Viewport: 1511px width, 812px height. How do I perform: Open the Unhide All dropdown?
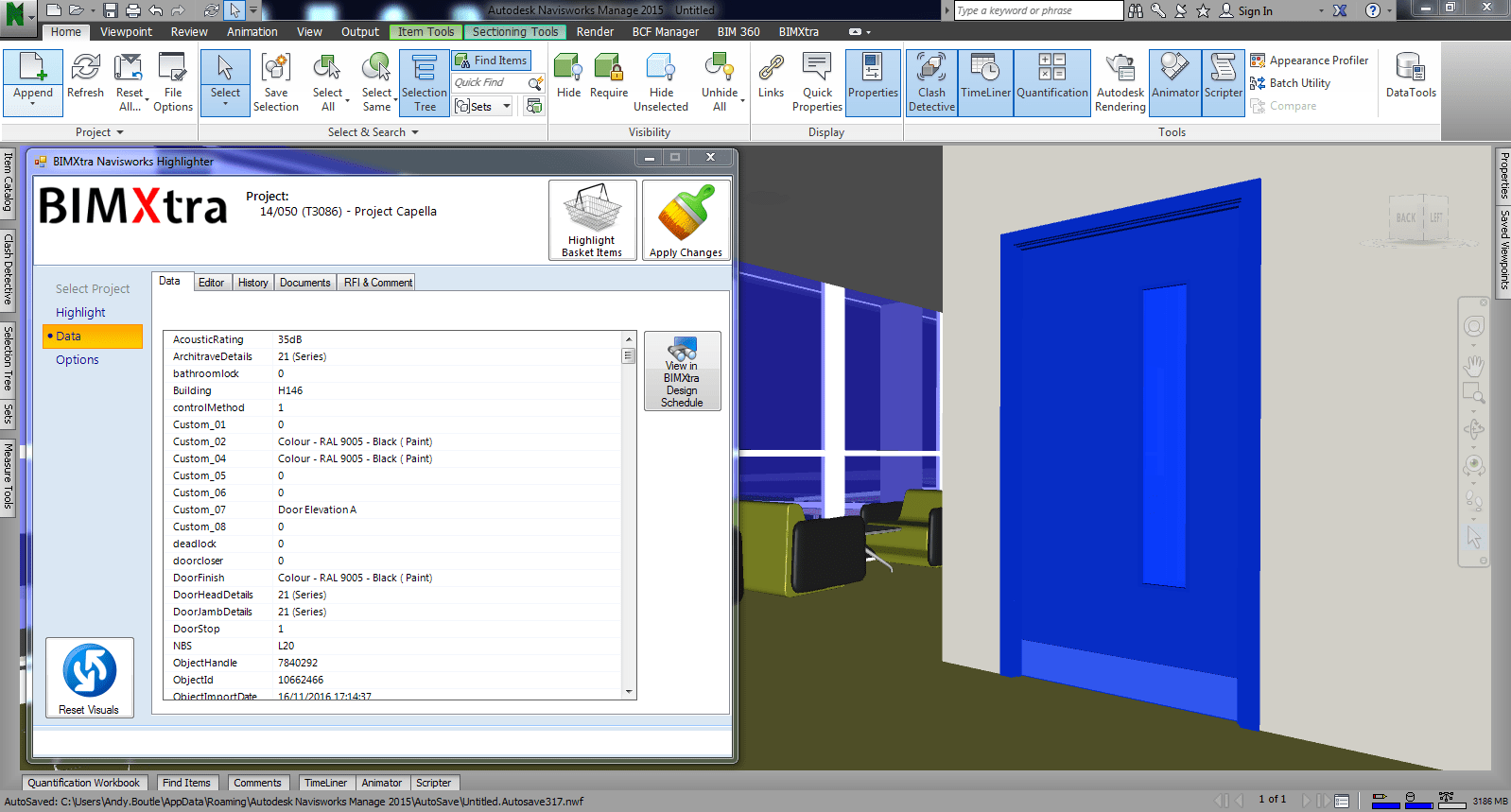(x=742, y=100)
